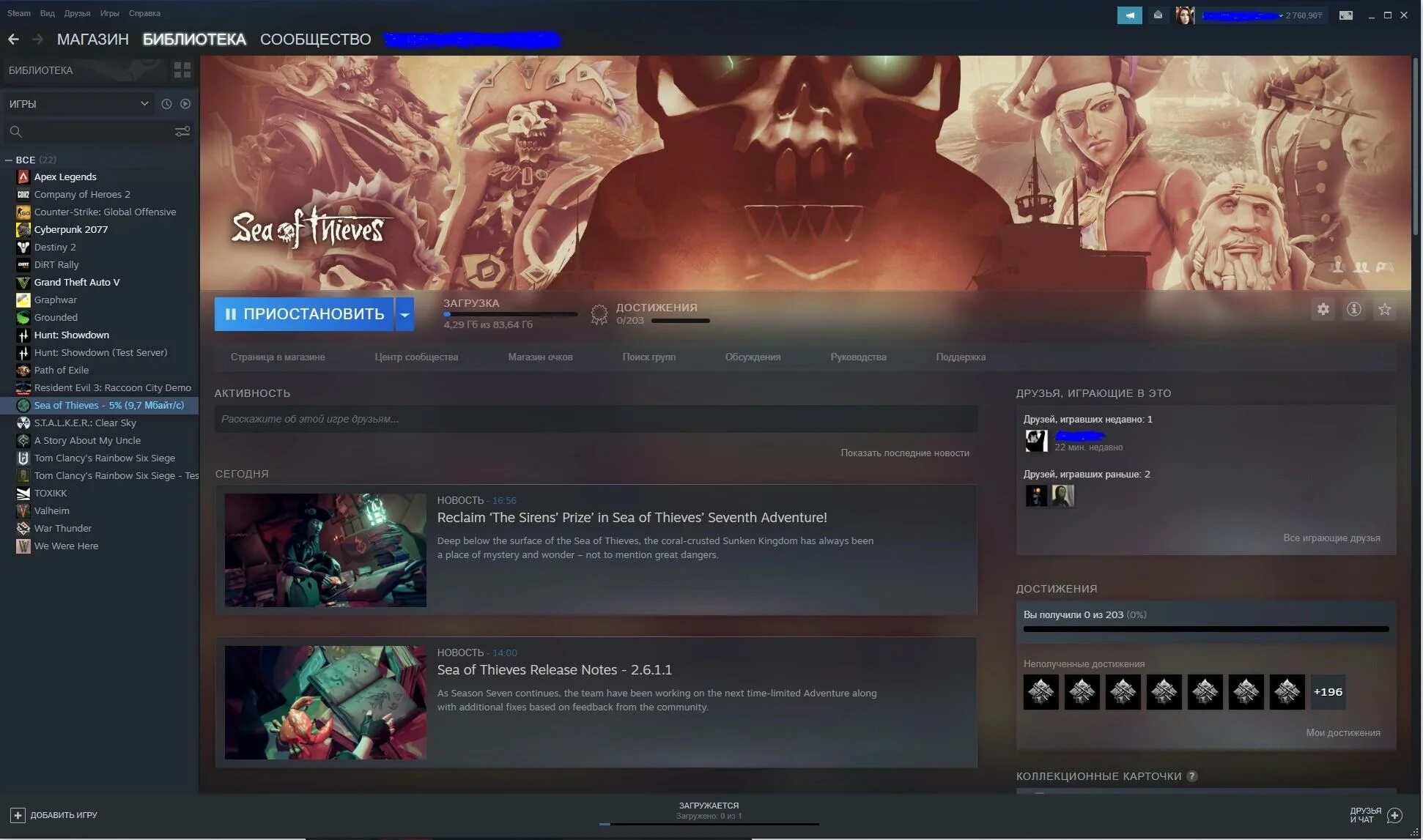
Task: Open the Друзья menu
Action: tap(77, 13)
